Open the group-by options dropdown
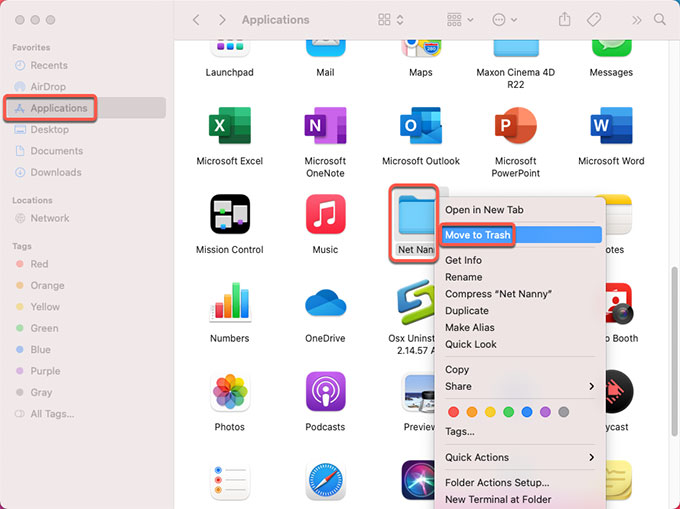Screen dimensions: 680x509 [461, 20]
